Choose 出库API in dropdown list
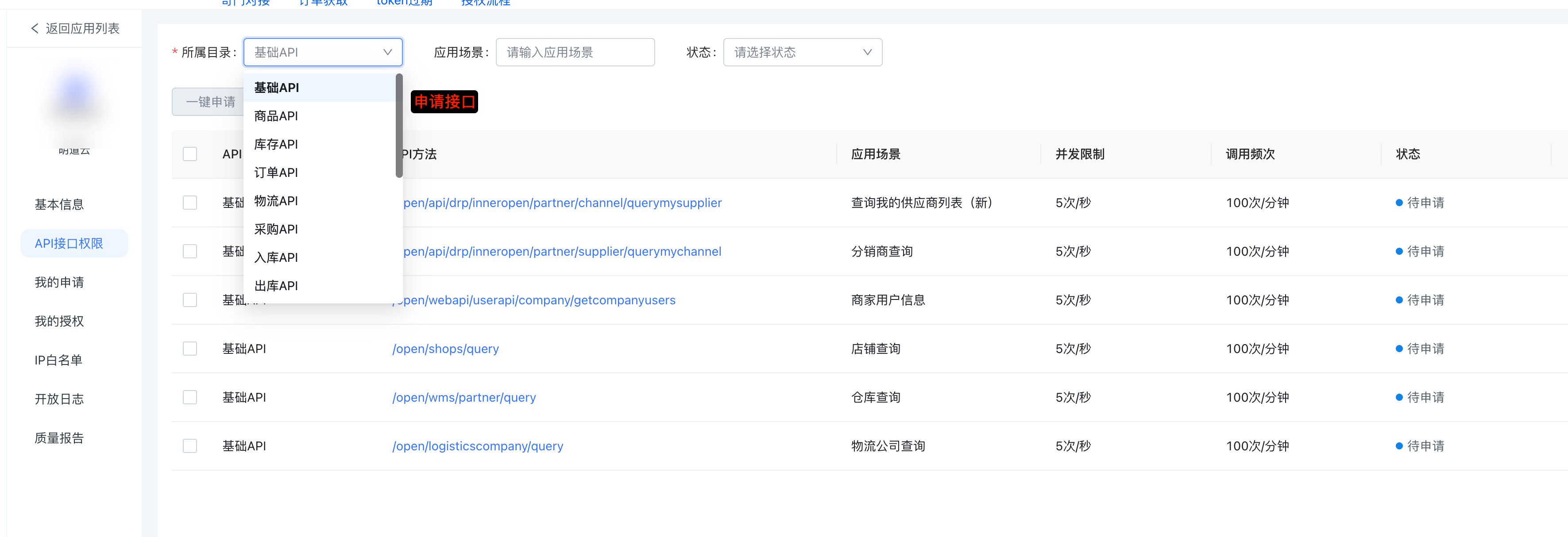1568x537 pixels. [320, 285]
